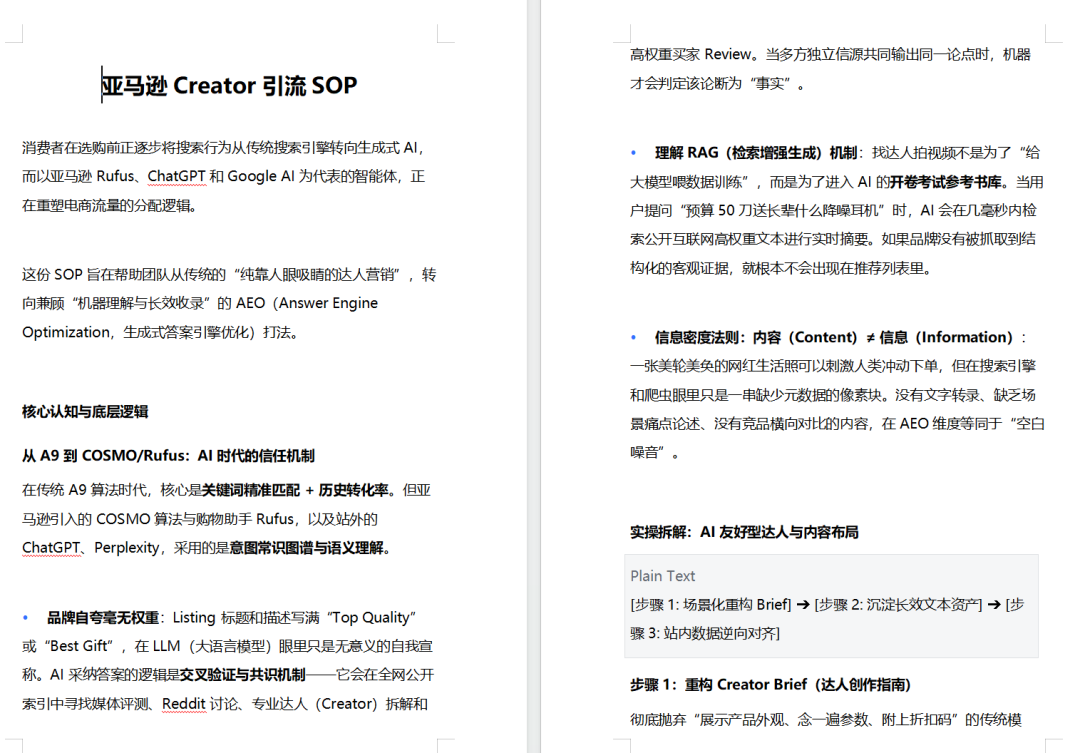Click the line starting "这份 SOP 旨在帮助团队"
The width and height of the screenshot is (1080, 753).
tap(229, 274)
